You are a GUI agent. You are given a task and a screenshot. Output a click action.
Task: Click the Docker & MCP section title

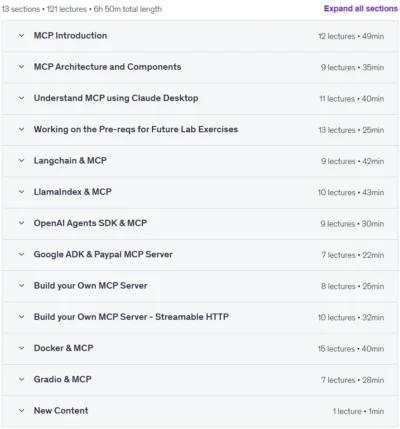coord(63,348)
